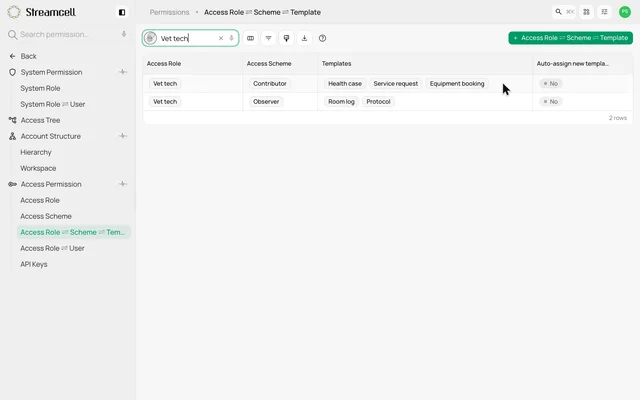Collapse the System Permission section toggle
640x400 pixels.
click(122, 72)
